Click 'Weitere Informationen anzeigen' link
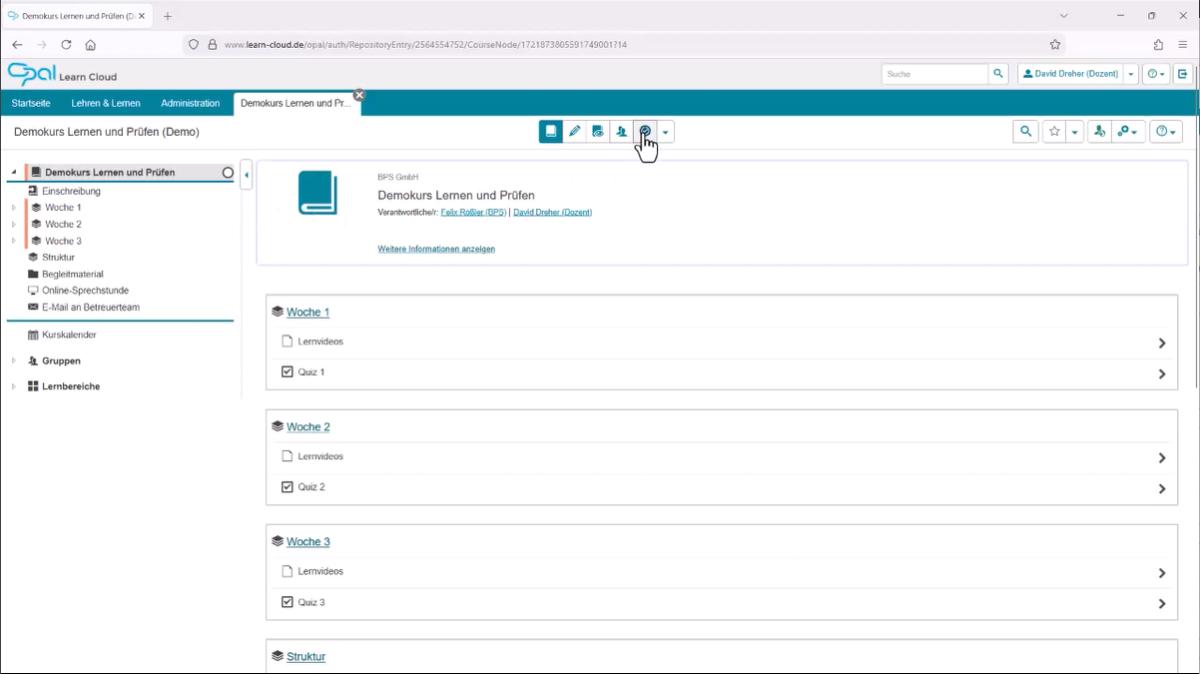Viewport: 1200px width, 674px height. [436, 249]
